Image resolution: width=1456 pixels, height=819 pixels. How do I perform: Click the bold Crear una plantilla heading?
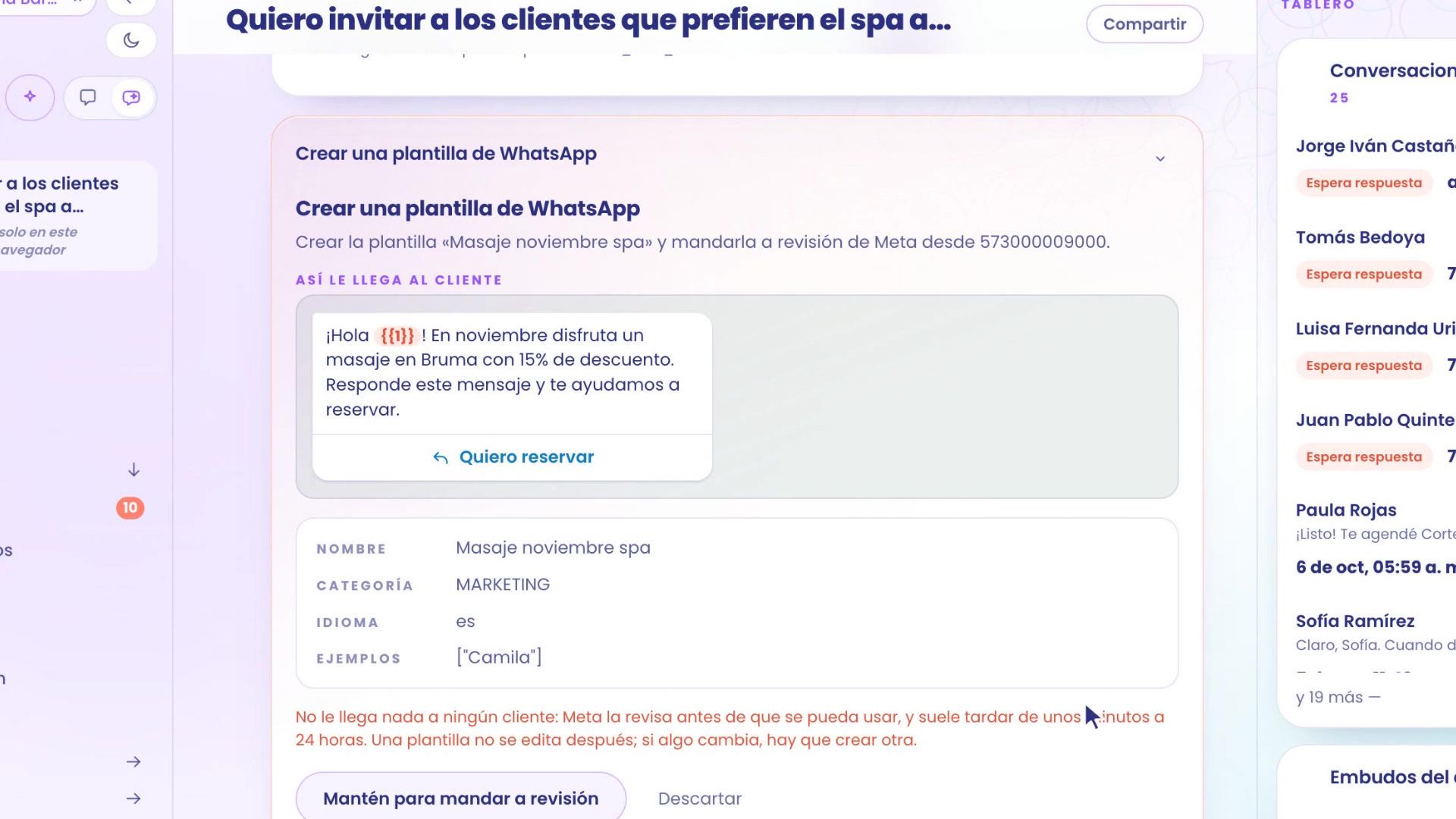pyautogui.click(x=467, y=209)
